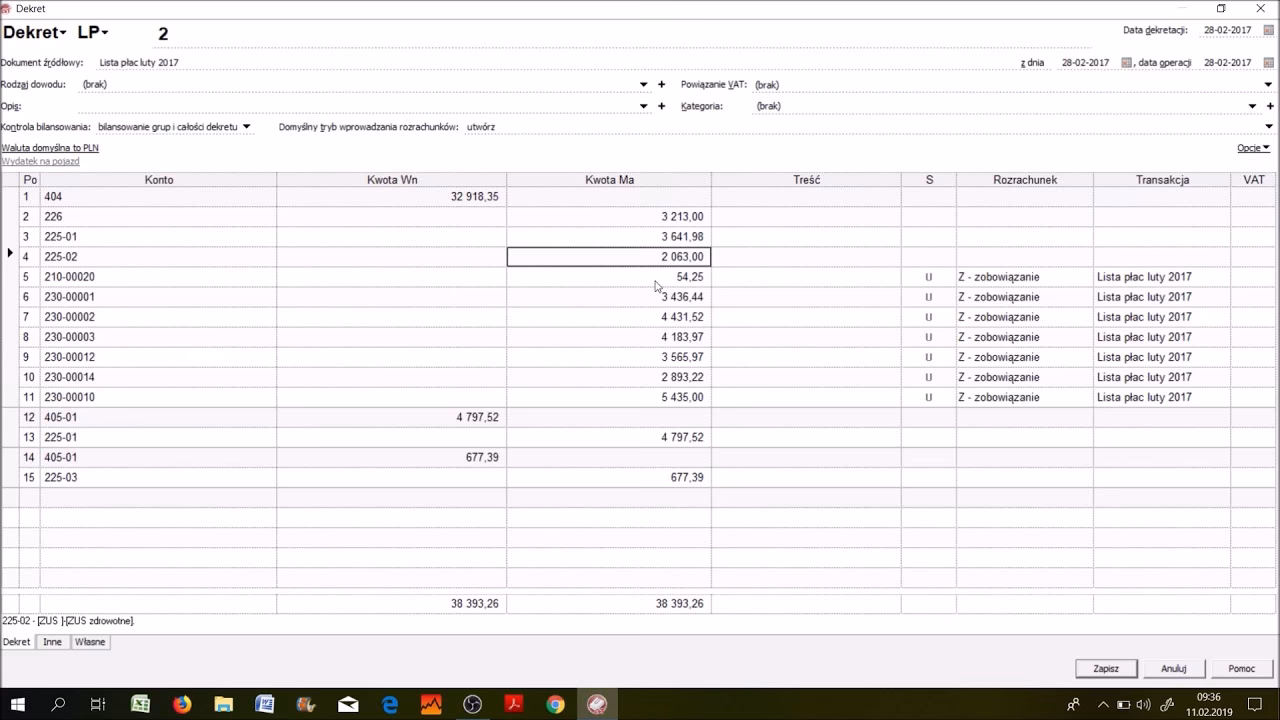Viewport: 1280px width, 720px height.
Task: Switch to the Inne tab
Action: click(x=52, y=642)
